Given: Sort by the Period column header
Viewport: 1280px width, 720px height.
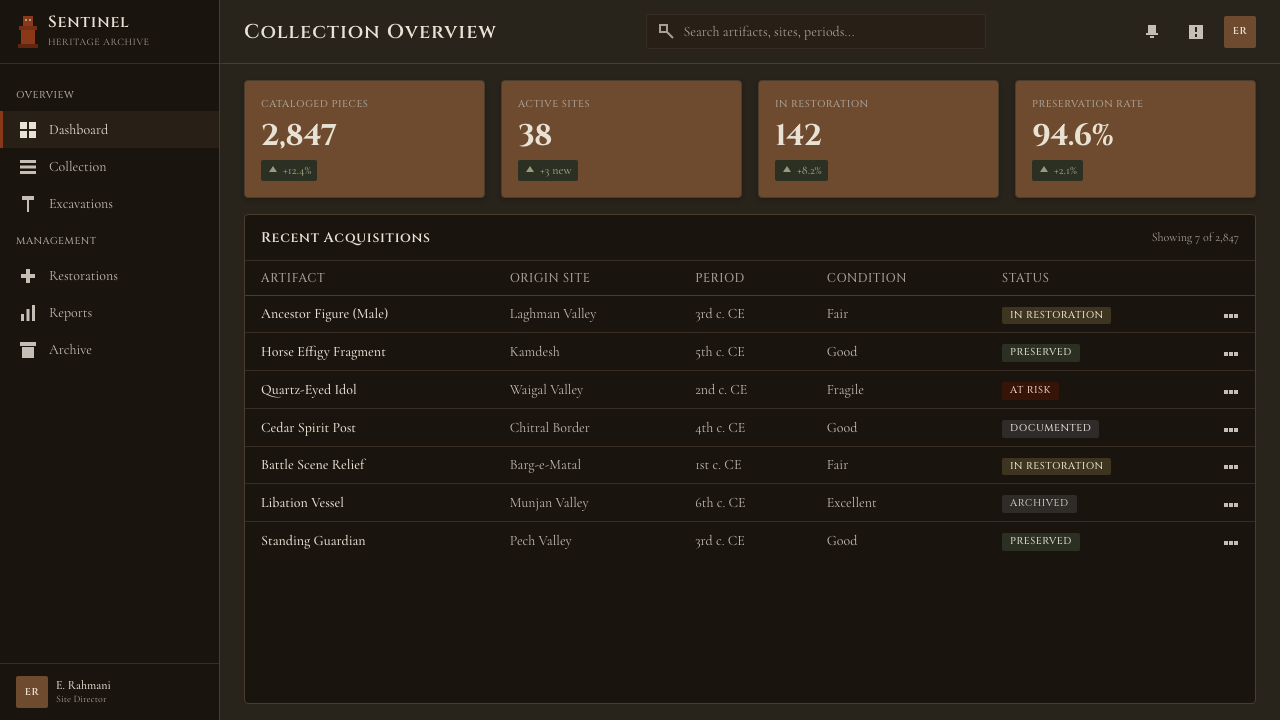Looking at the screenshot, I should point(720,278).
